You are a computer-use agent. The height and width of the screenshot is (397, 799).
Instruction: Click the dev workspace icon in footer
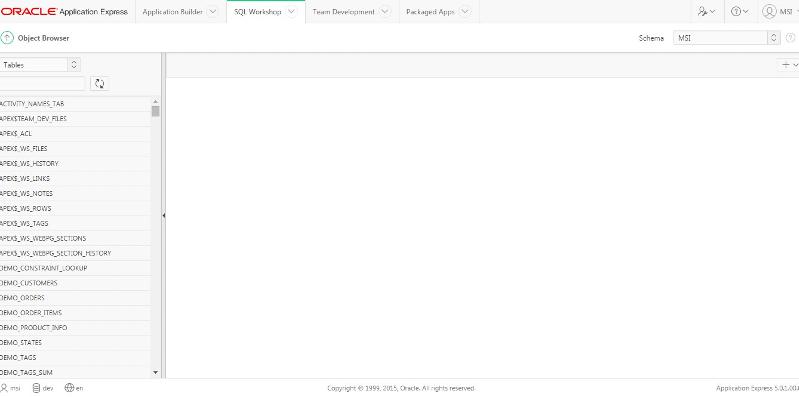click(x=36, y=388)
